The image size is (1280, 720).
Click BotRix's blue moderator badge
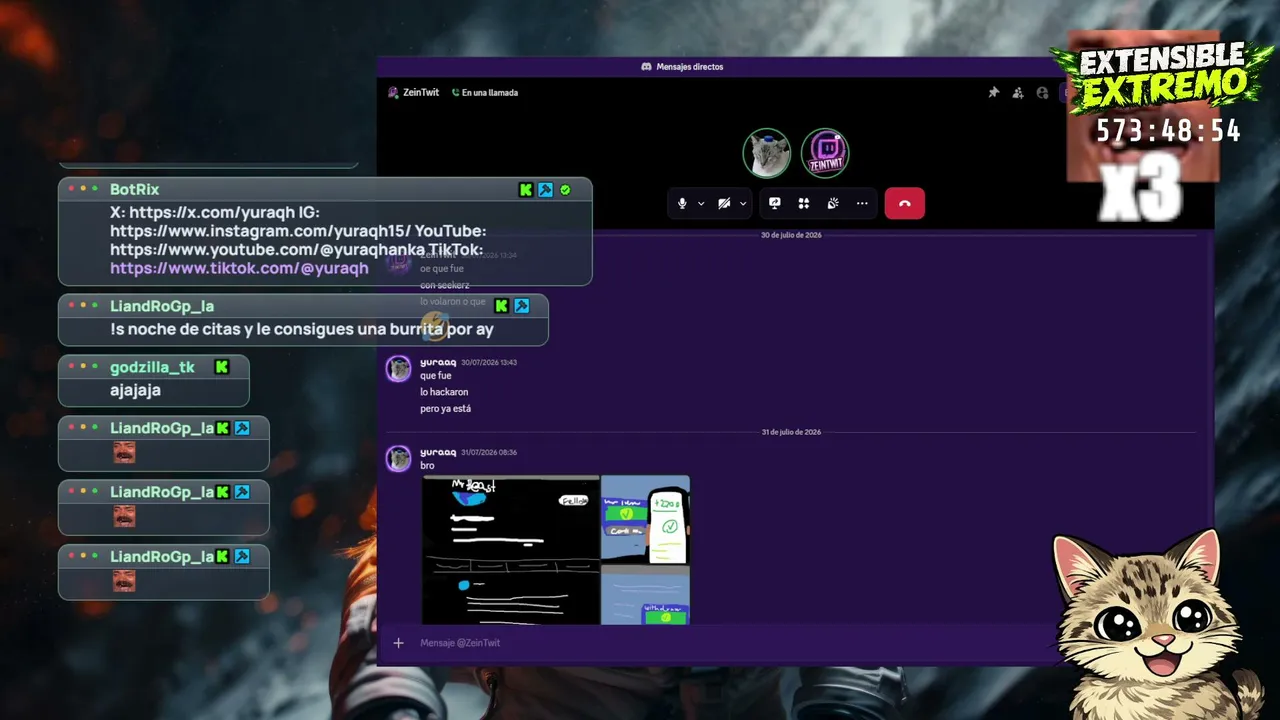click(545, 189)
